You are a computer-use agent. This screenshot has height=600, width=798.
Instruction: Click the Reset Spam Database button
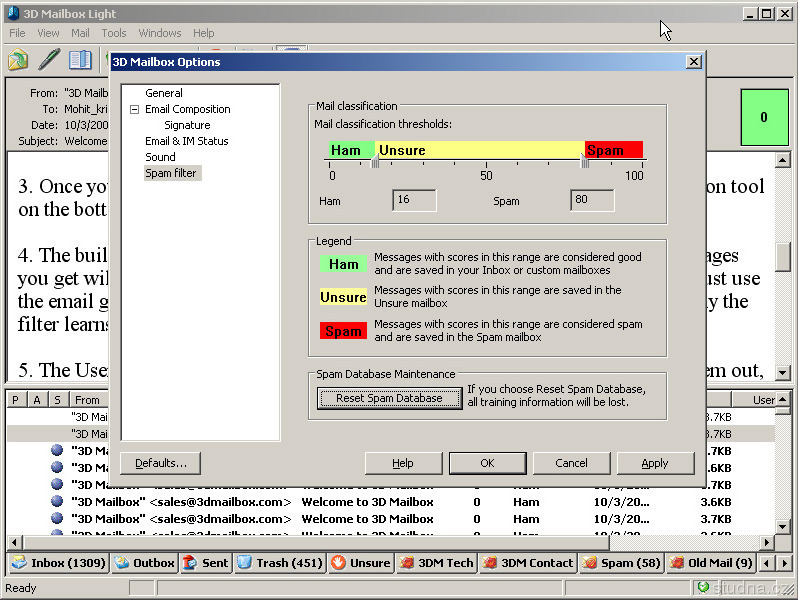[x=389, y=398]
